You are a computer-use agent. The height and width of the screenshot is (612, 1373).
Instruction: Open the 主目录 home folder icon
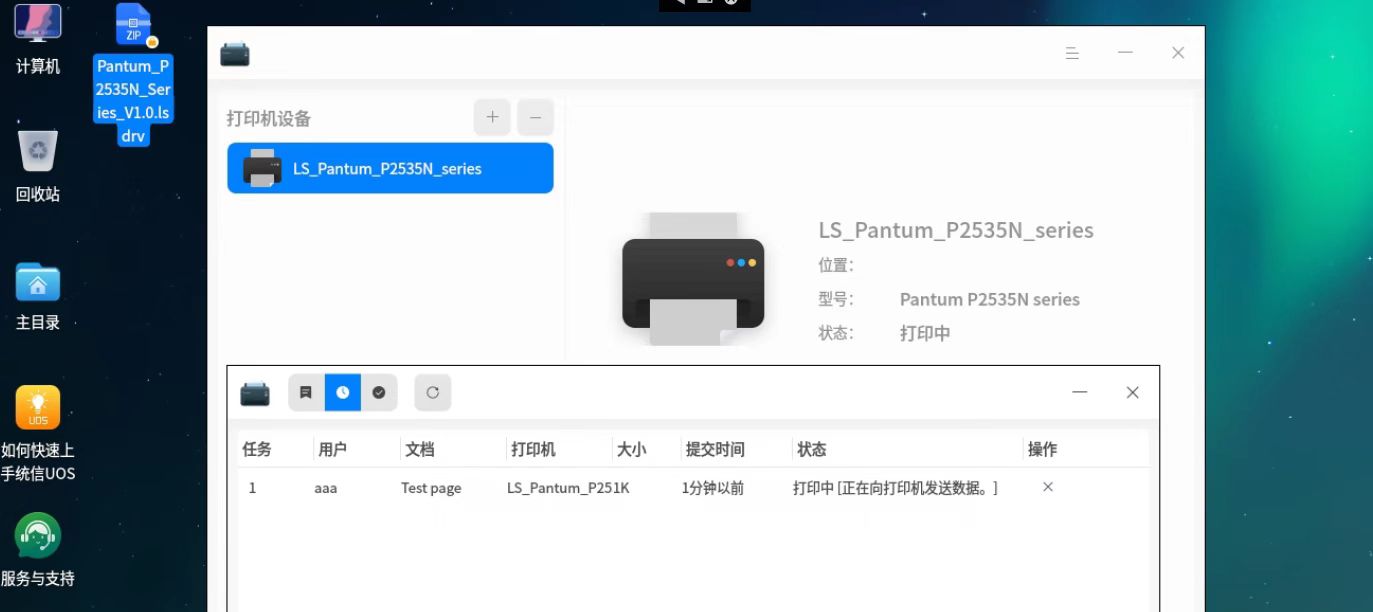pos(38,296)
